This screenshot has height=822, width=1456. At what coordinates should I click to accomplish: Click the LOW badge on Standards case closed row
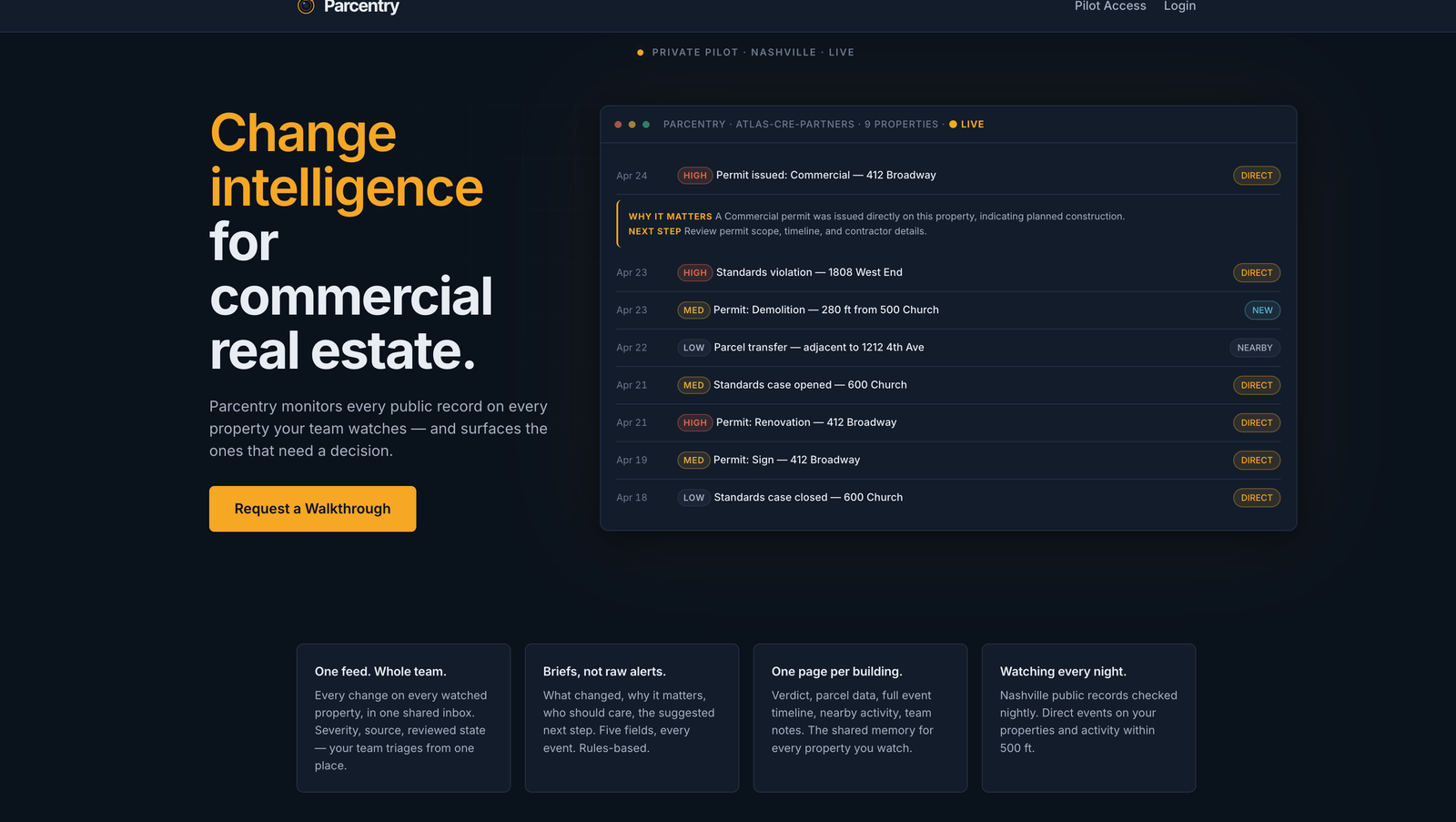pos(693,498)
